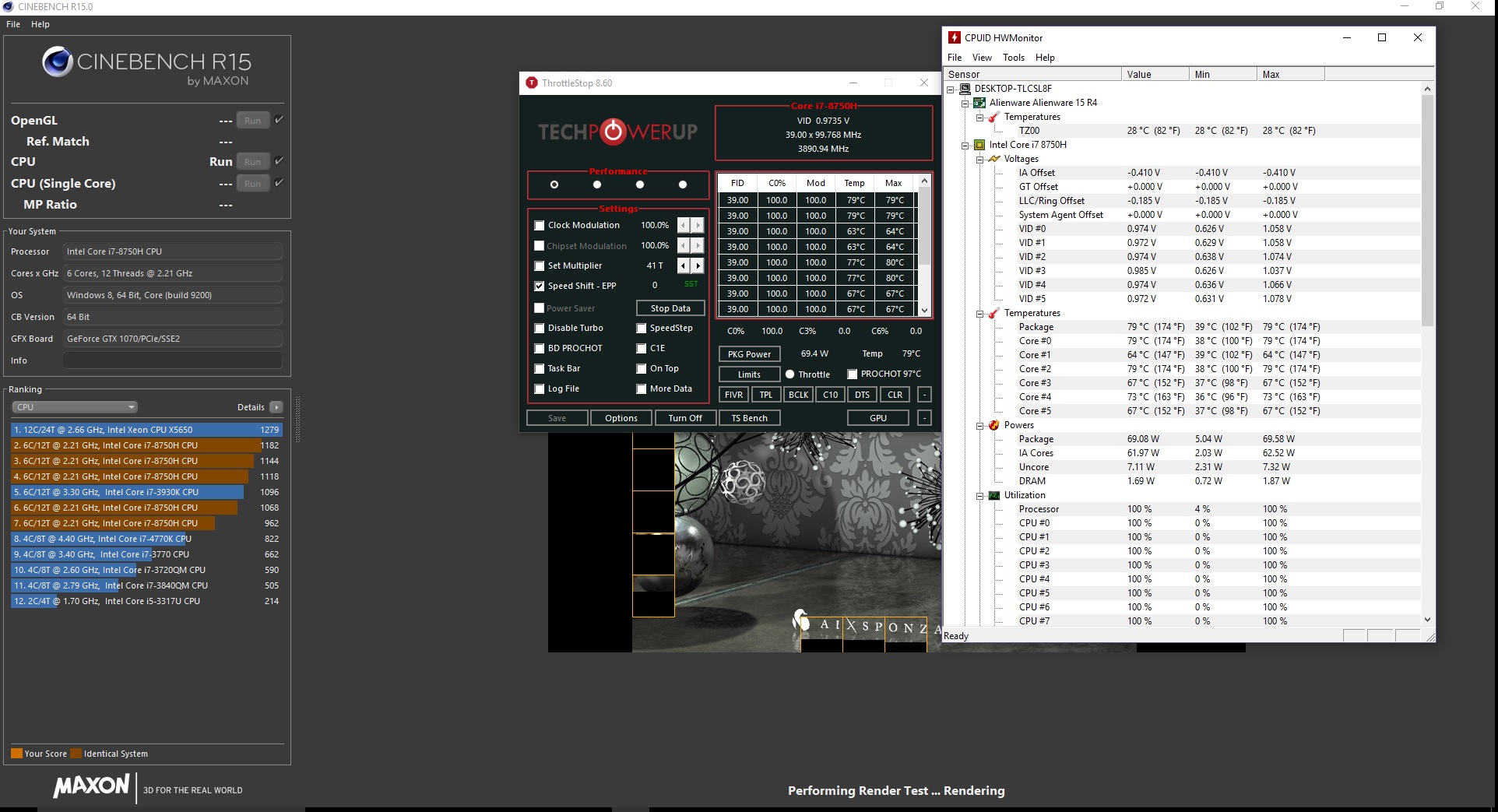Click the motherboard icon beside Alienware 15 R4
1498x812 pixels.
click(979, 103)
